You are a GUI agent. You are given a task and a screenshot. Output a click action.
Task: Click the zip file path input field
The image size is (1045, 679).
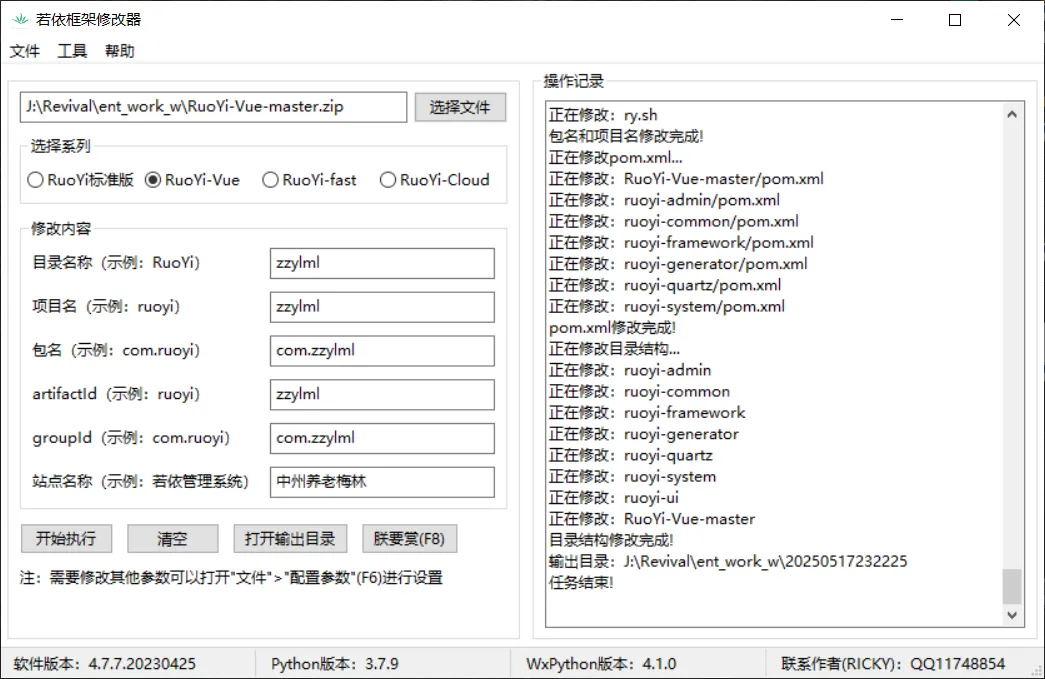(x=213, y=107)
